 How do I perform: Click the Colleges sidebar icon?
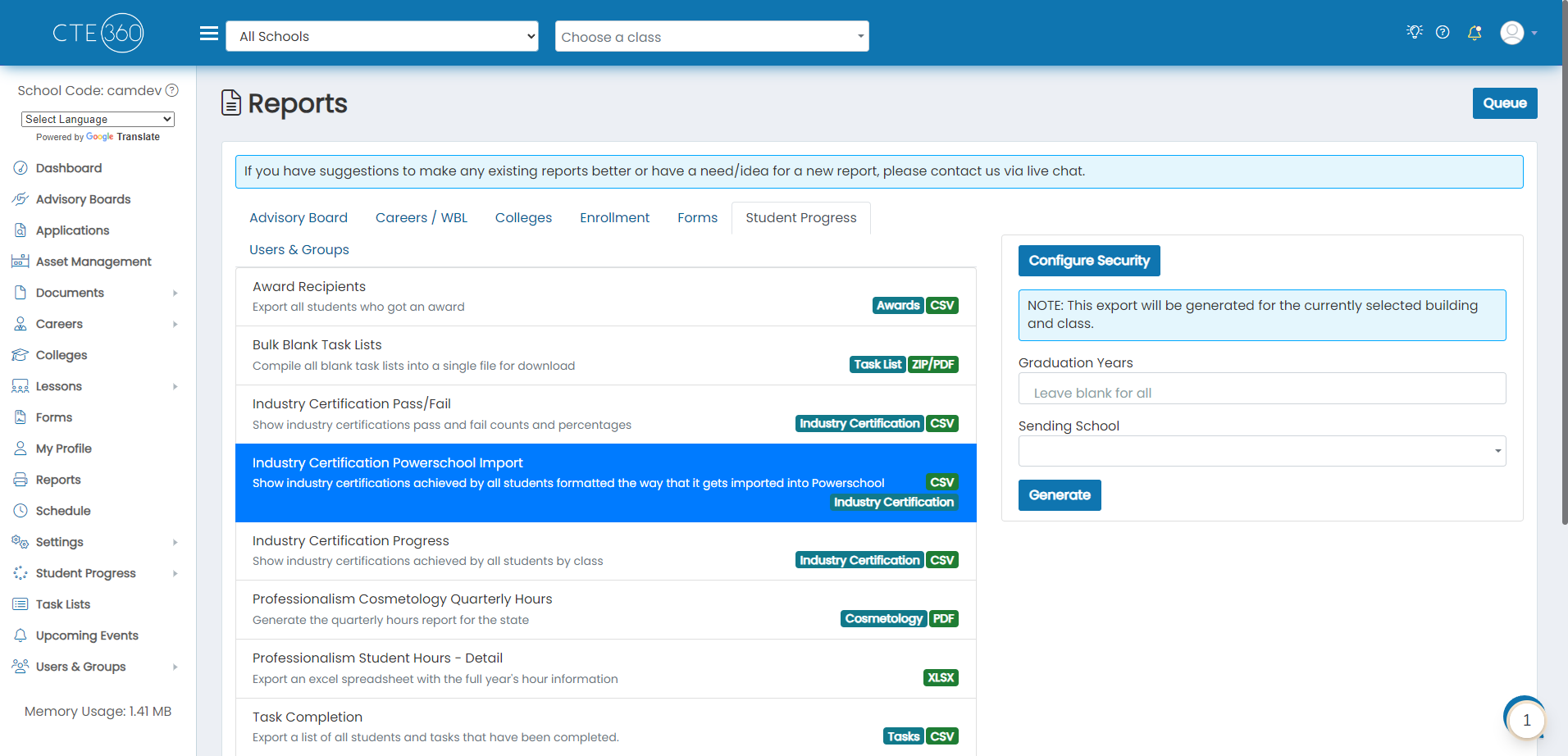21,355
